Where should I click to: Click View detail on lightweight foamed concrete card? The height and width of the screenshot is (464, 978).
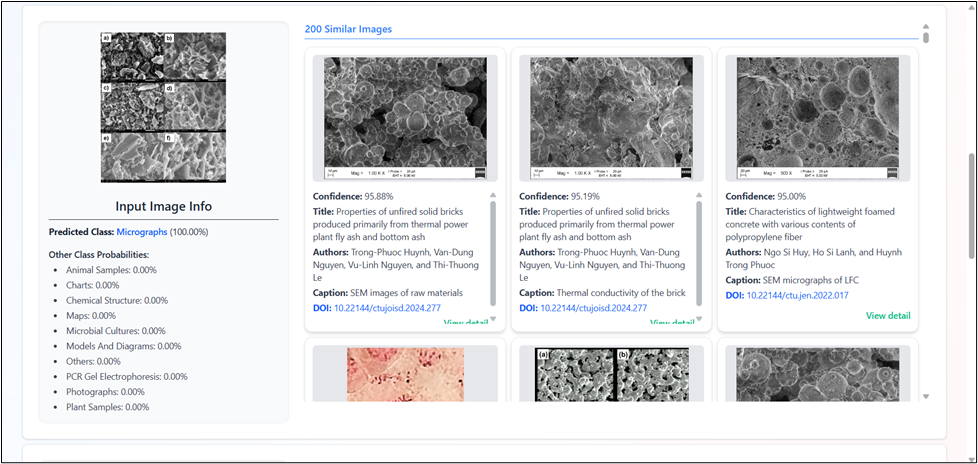[888, 316]
